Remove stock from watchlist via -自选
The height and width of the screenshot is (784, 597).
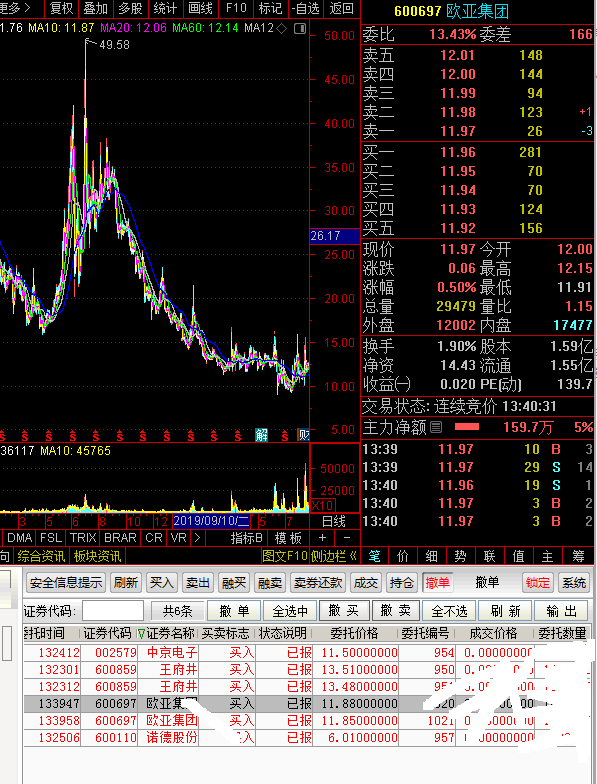(x=307, y=8)
